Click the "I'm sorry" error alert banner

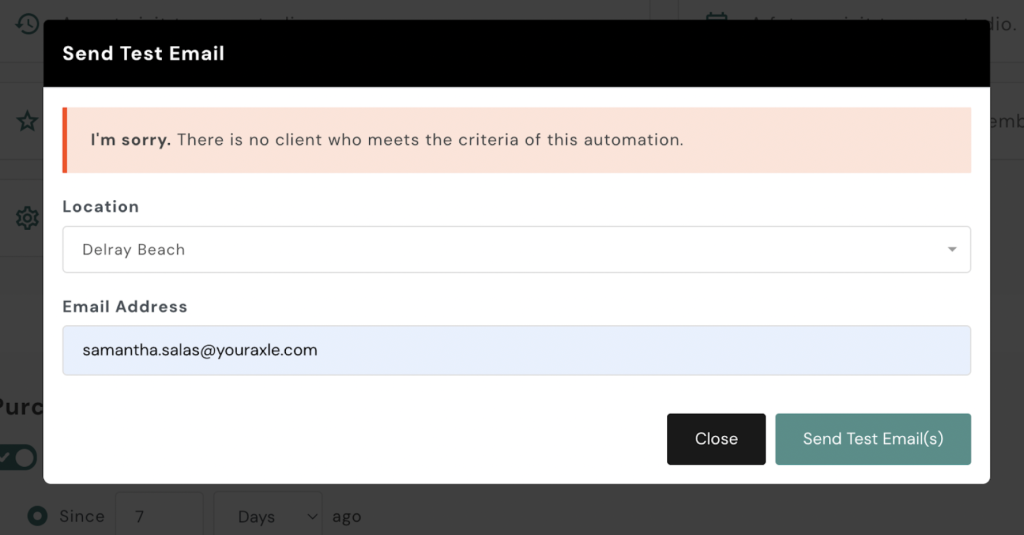coord(516,140)
